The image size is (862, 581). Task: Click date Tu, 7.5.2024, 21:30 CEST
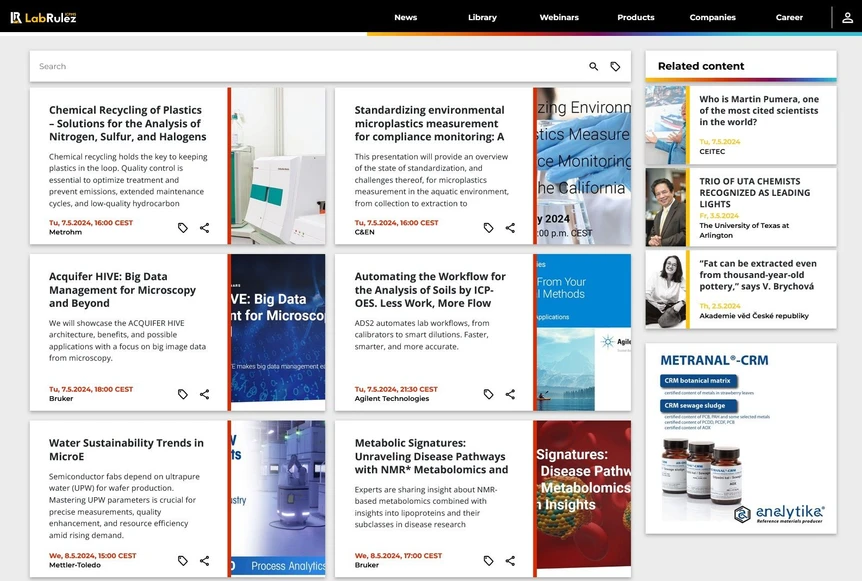[x=396, y=389]
